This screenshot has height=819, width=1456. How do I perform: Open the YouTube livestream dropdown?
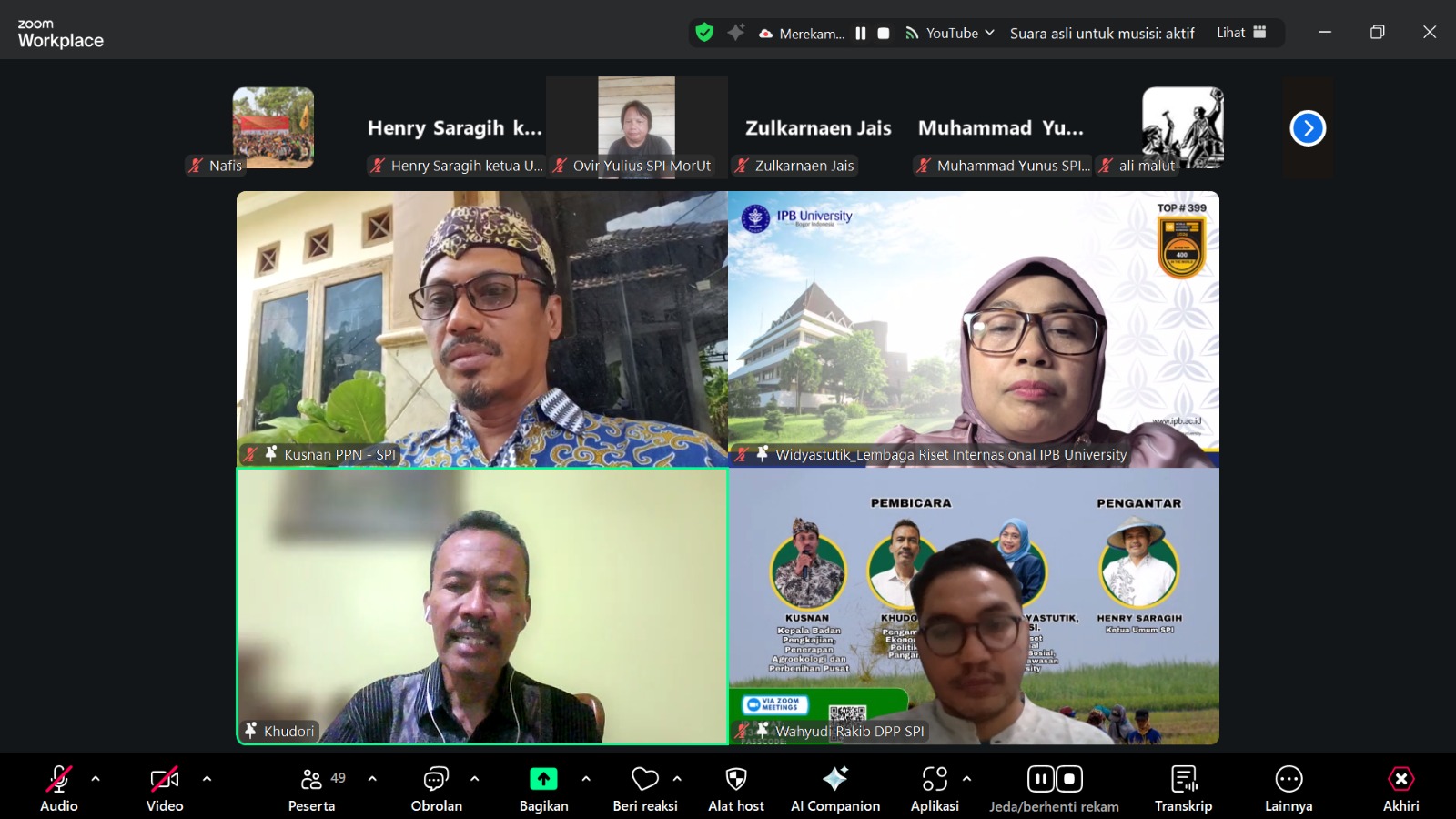click(x=950, y=34)
